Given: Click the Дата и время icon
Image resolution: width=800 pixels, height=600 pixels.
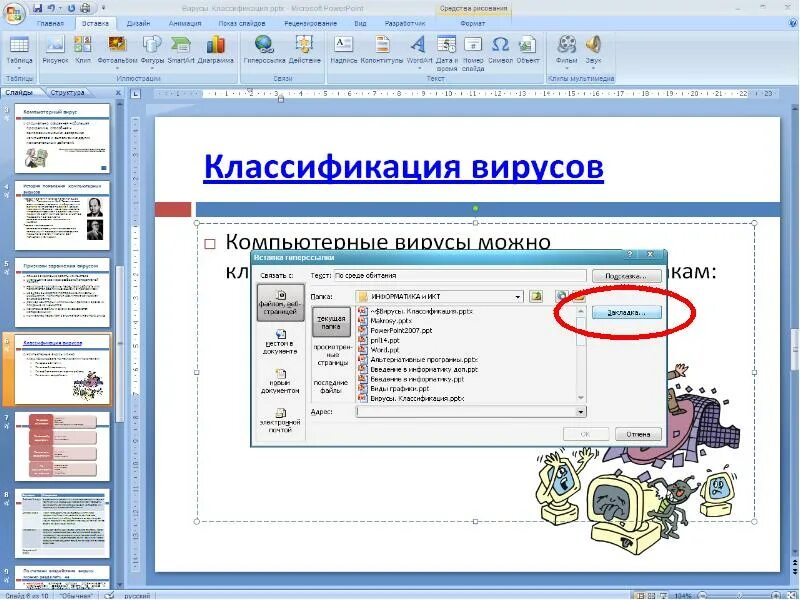Looking at the screenshot, I should click(447, 54).
